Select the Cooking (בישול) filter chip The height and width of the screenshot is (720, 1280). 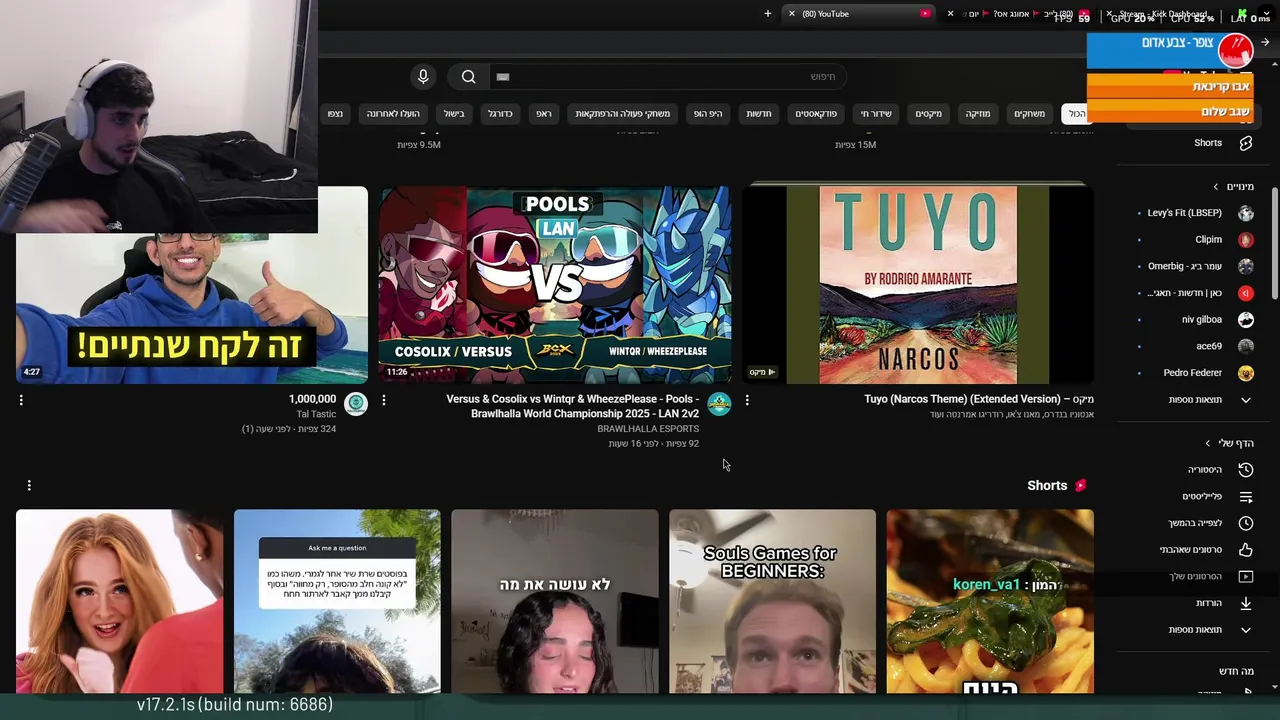point(454,113)
